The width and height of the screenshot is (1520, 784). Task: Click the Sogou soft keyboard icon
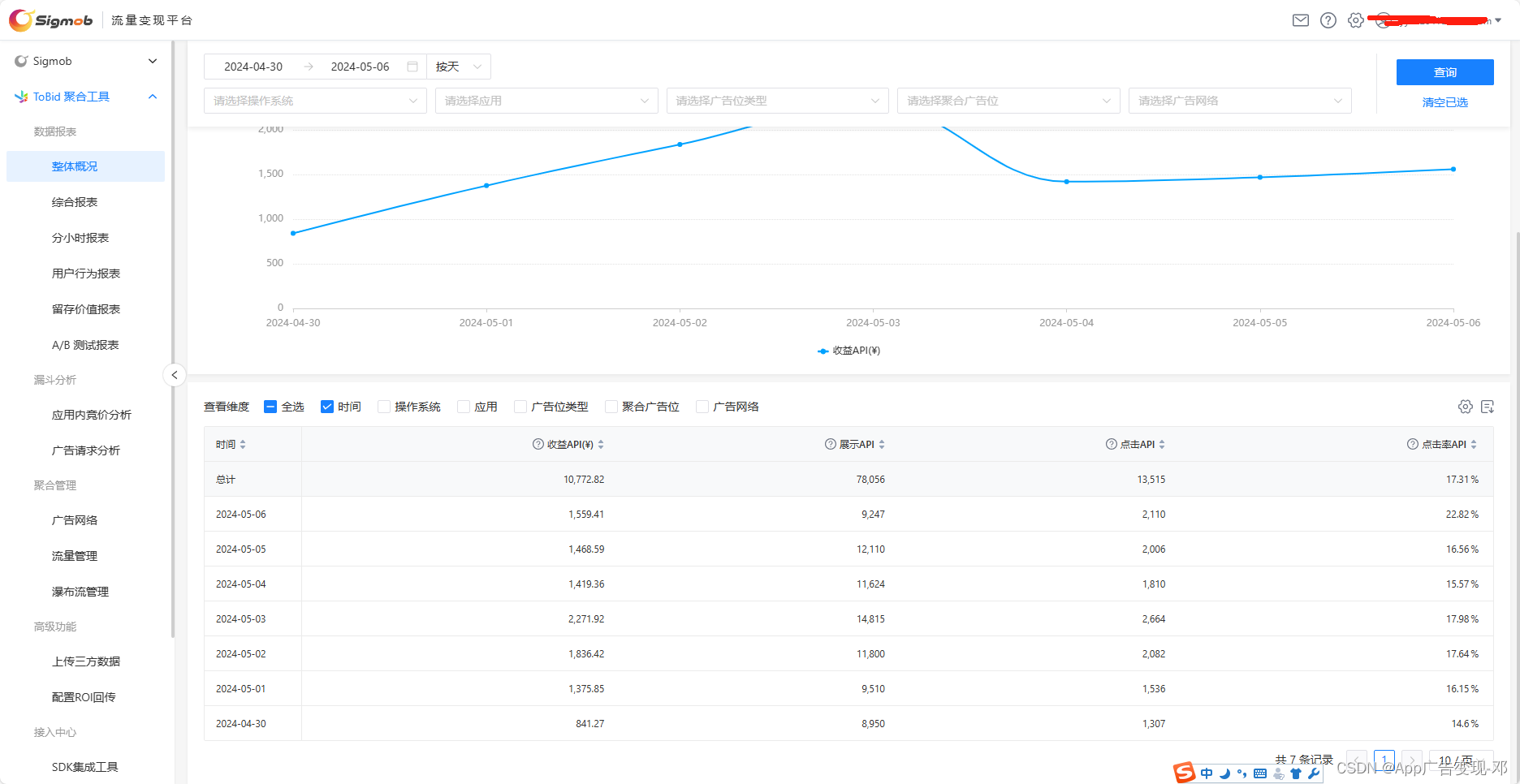(x=1260, y=773)
